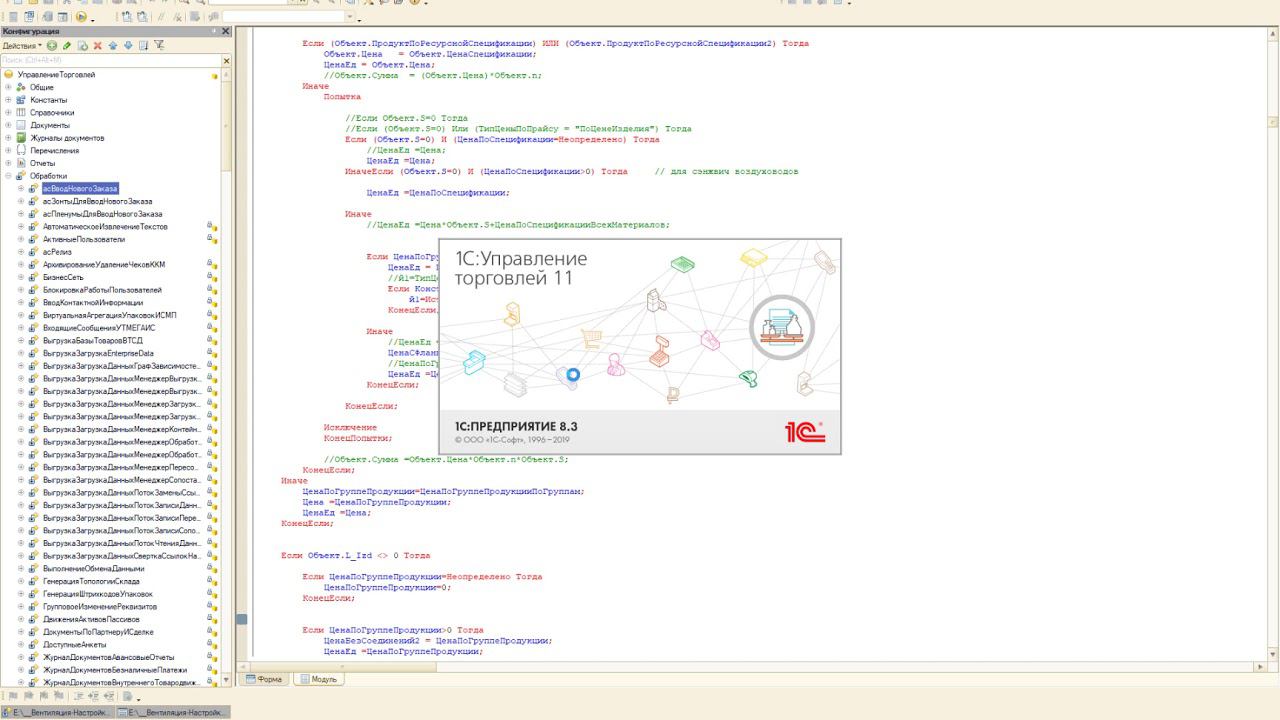Open the Действия dropdown menu
Screen dimensions: 1280x720
(21, 46)
